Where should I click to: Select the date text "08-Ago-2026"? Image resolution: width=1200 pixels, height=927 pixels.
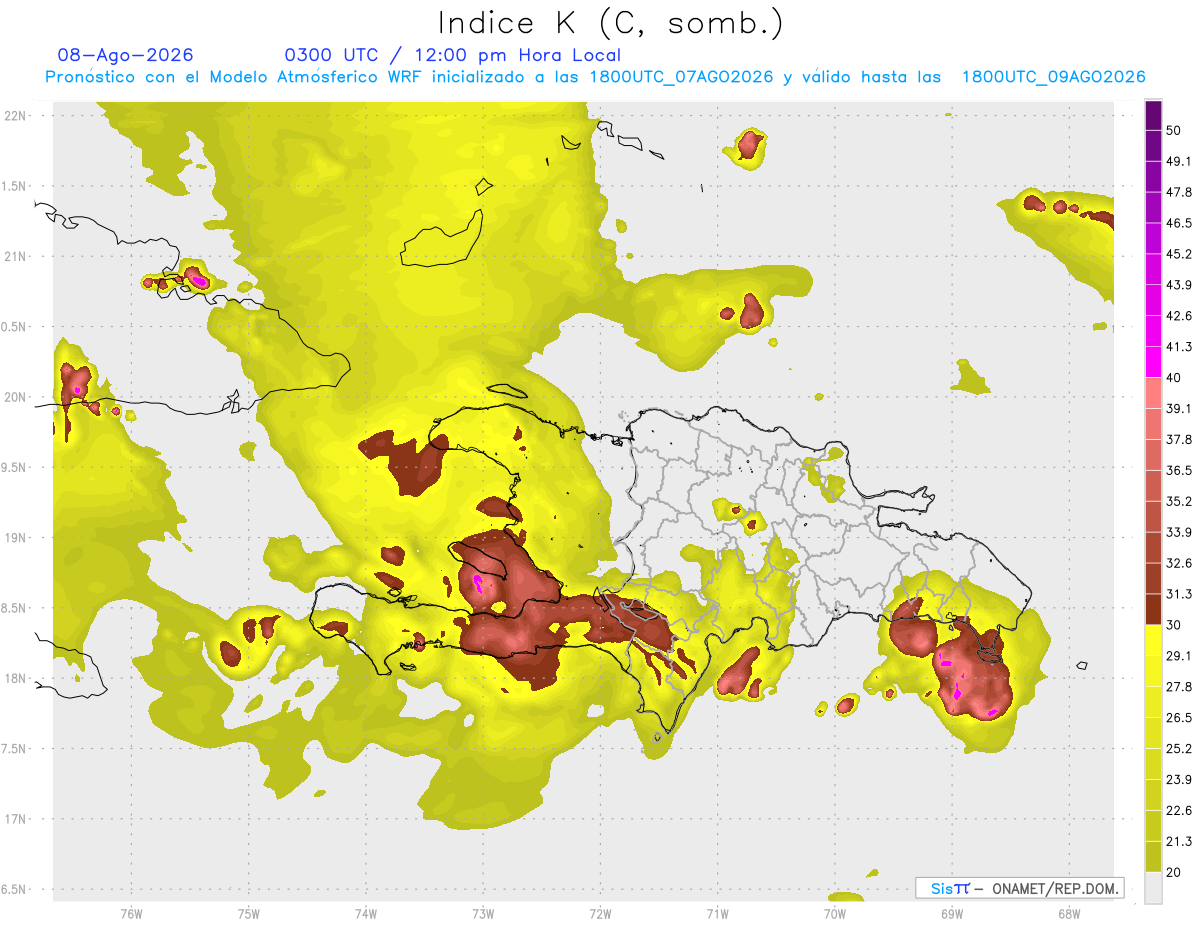tap(126, 55)
